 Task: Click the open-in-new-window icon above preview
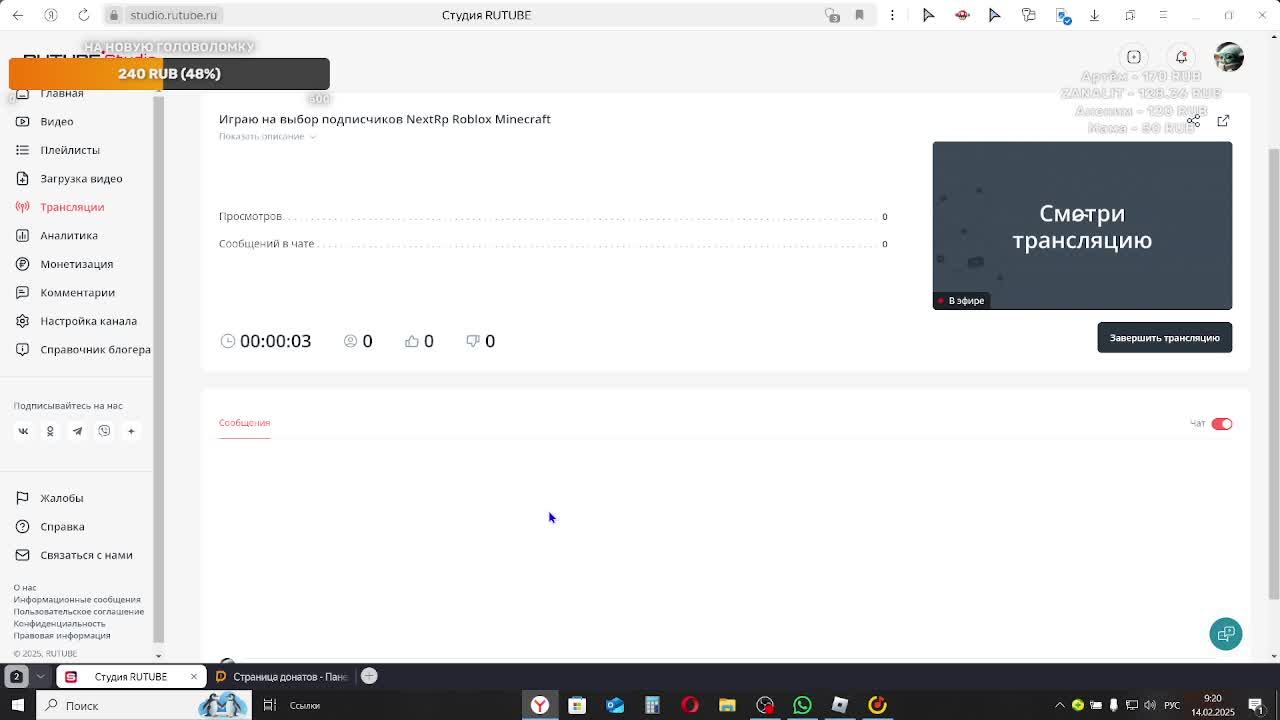pyautogui.click(x=1223, y=120)
